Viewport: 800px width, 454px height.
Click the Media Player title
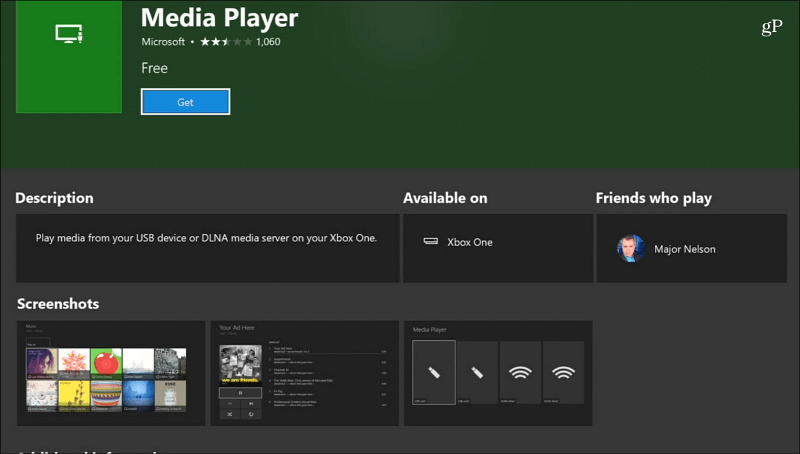click(219, 18)
